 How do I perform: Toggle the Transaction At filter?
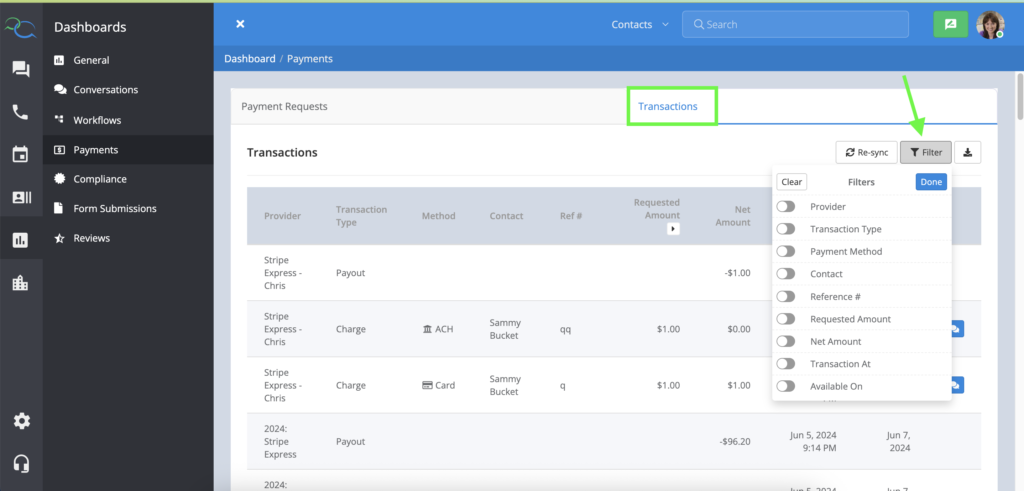click(786, 364)
